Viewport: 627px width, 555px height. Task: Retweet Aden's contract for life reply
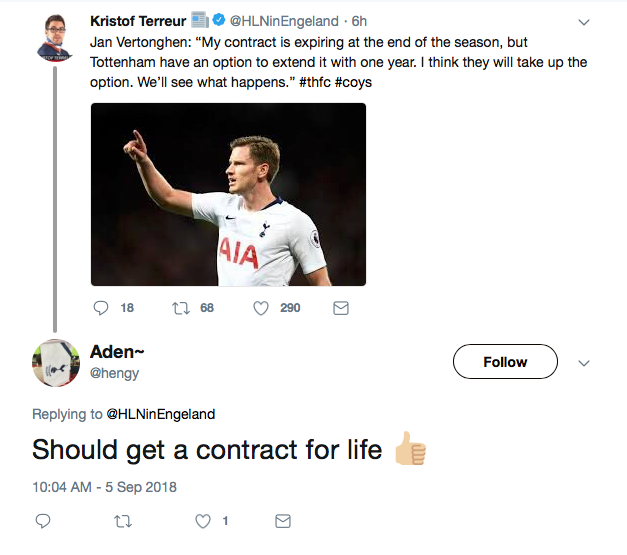pyautogui.click(x=123, y=521)
